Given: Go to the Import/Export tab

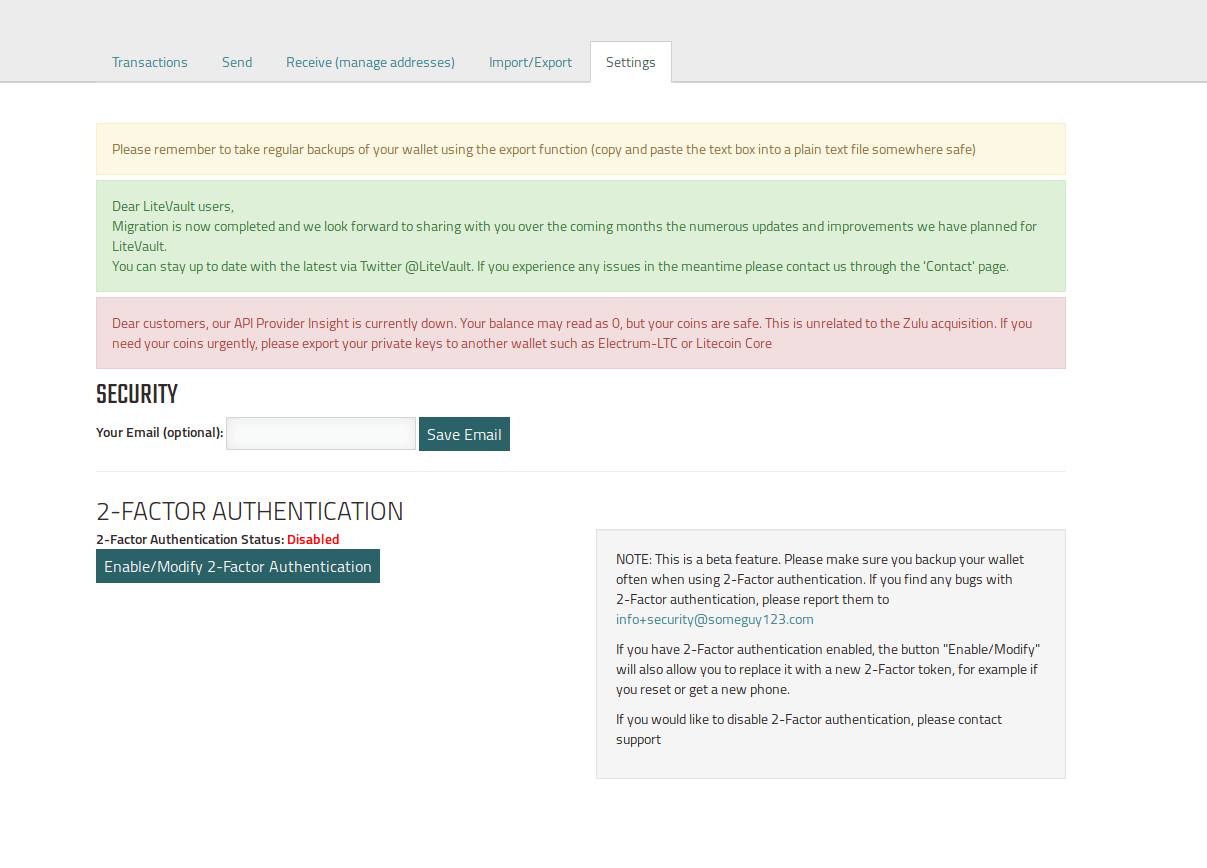Looking at the screenshot, I should coord(530,62).
